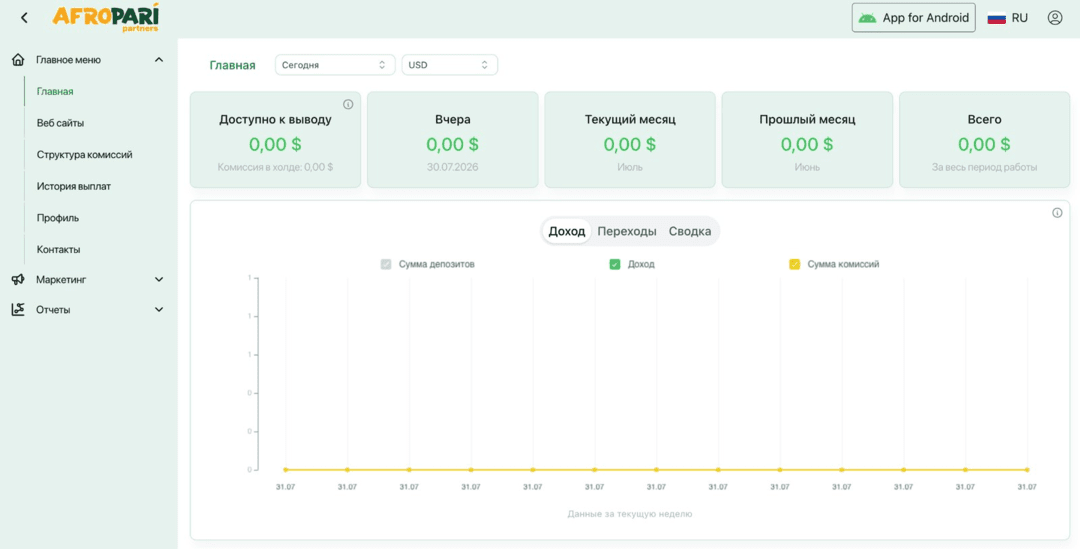Screen dimensions: 1080x549
Task: Open Веб сайты in the sidebar
Action: pos(61,123)
